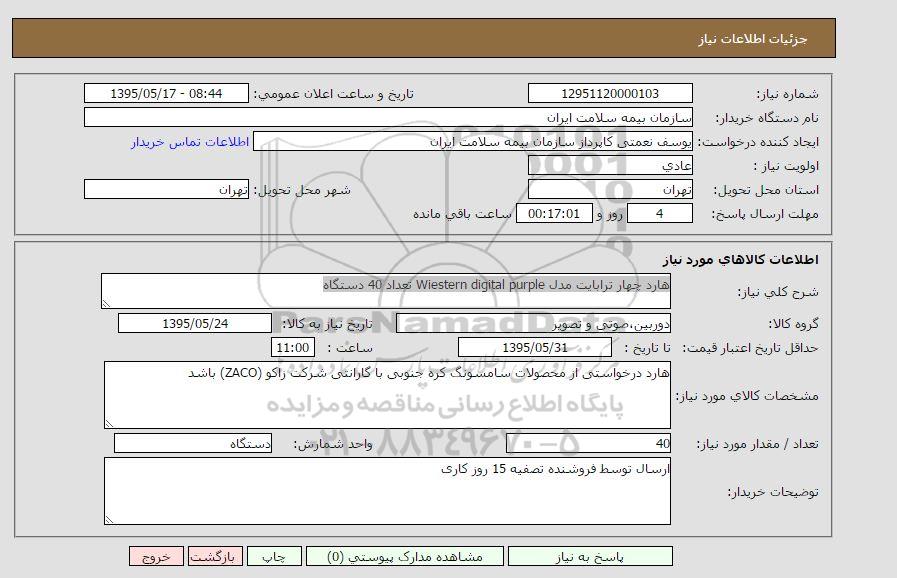Click the بازگشت back button
The height and width of the screenshot is (578, 897).
215,556
